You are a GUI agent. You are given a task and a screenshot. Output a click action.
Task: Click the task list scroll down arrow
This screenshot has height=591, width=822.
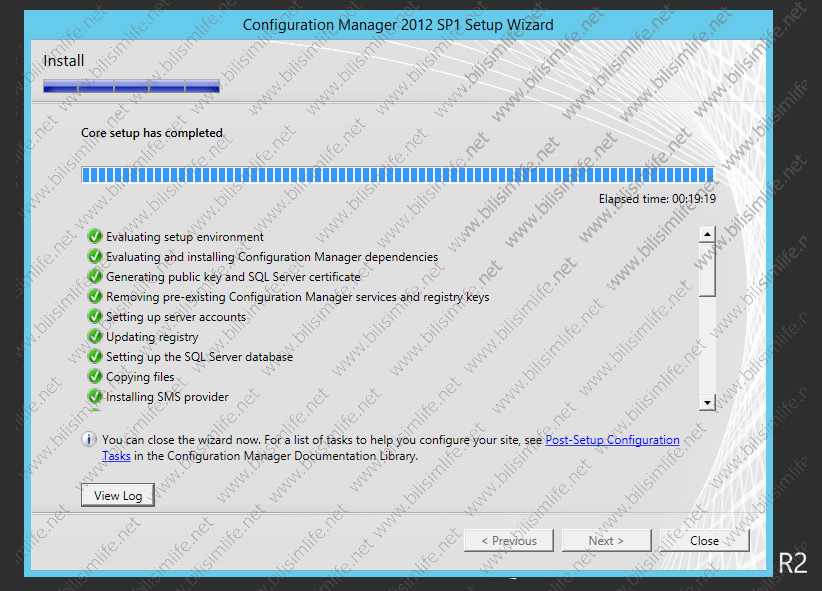707,402
